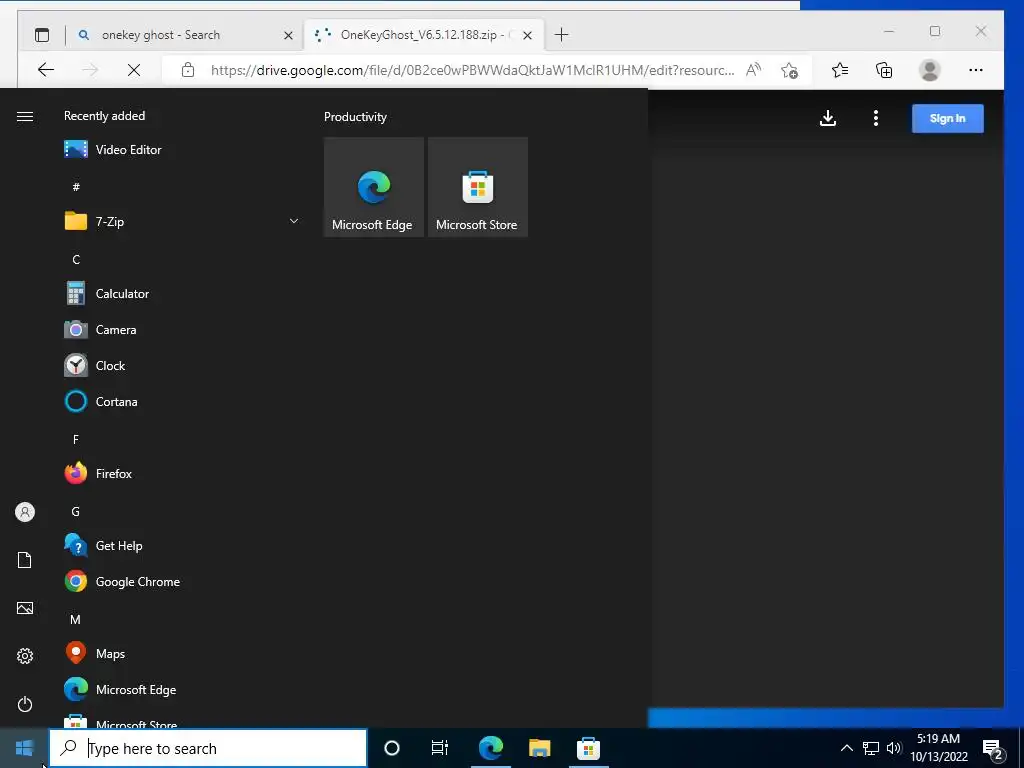Launch the Camera app
The width and height of the screenshot is (1024, 768).
180,330
